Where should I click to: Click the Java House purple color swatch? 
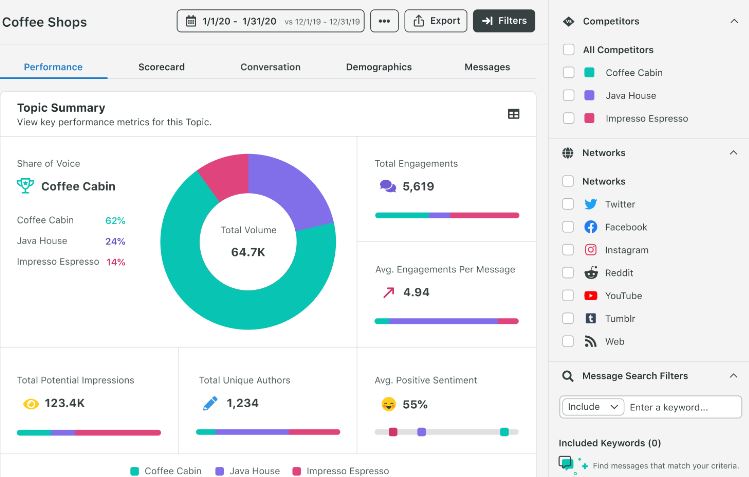pos(589,95)
